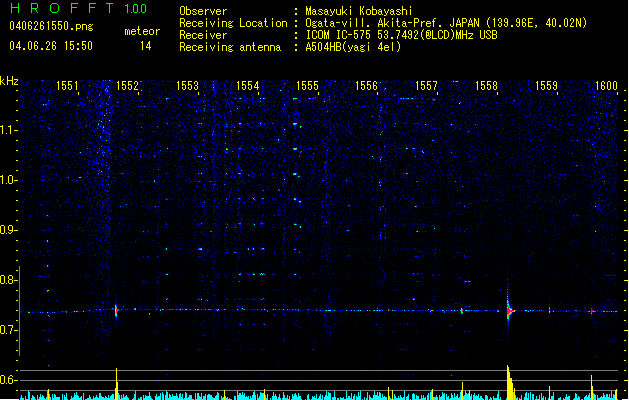Click the 1557 time marker

pos(426,86)
